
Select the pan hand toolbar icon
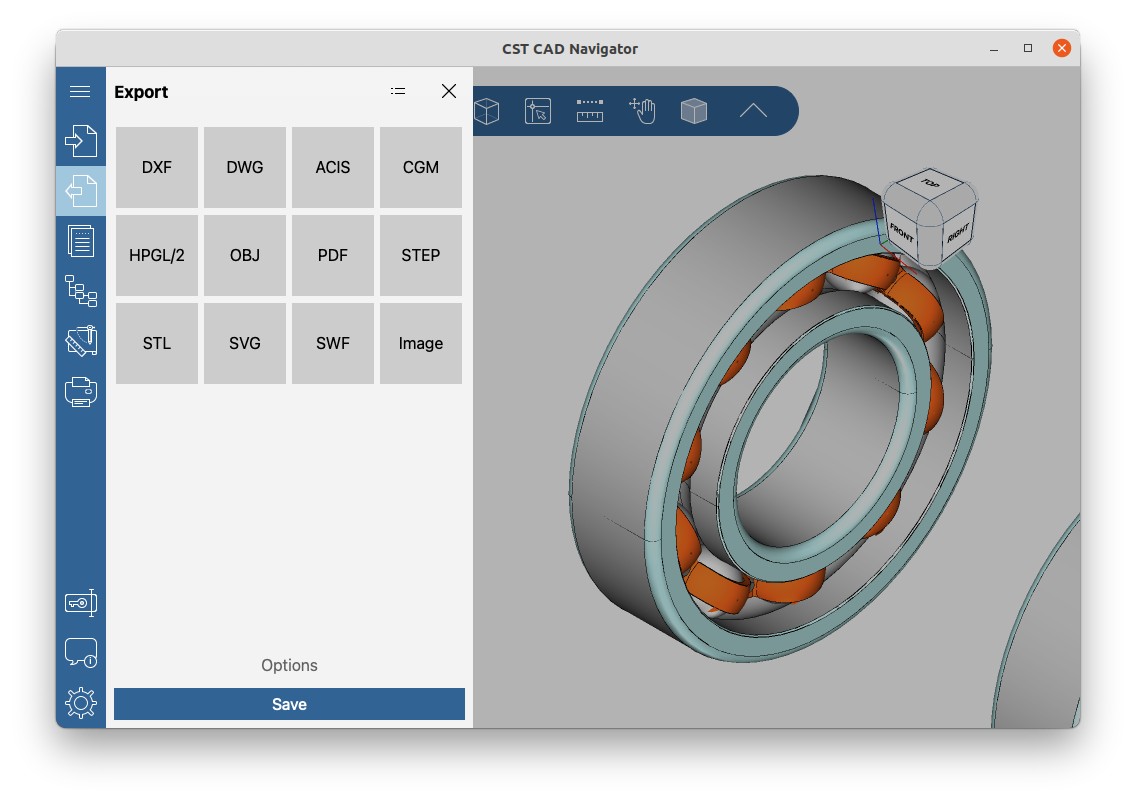(x=642, y=111)
